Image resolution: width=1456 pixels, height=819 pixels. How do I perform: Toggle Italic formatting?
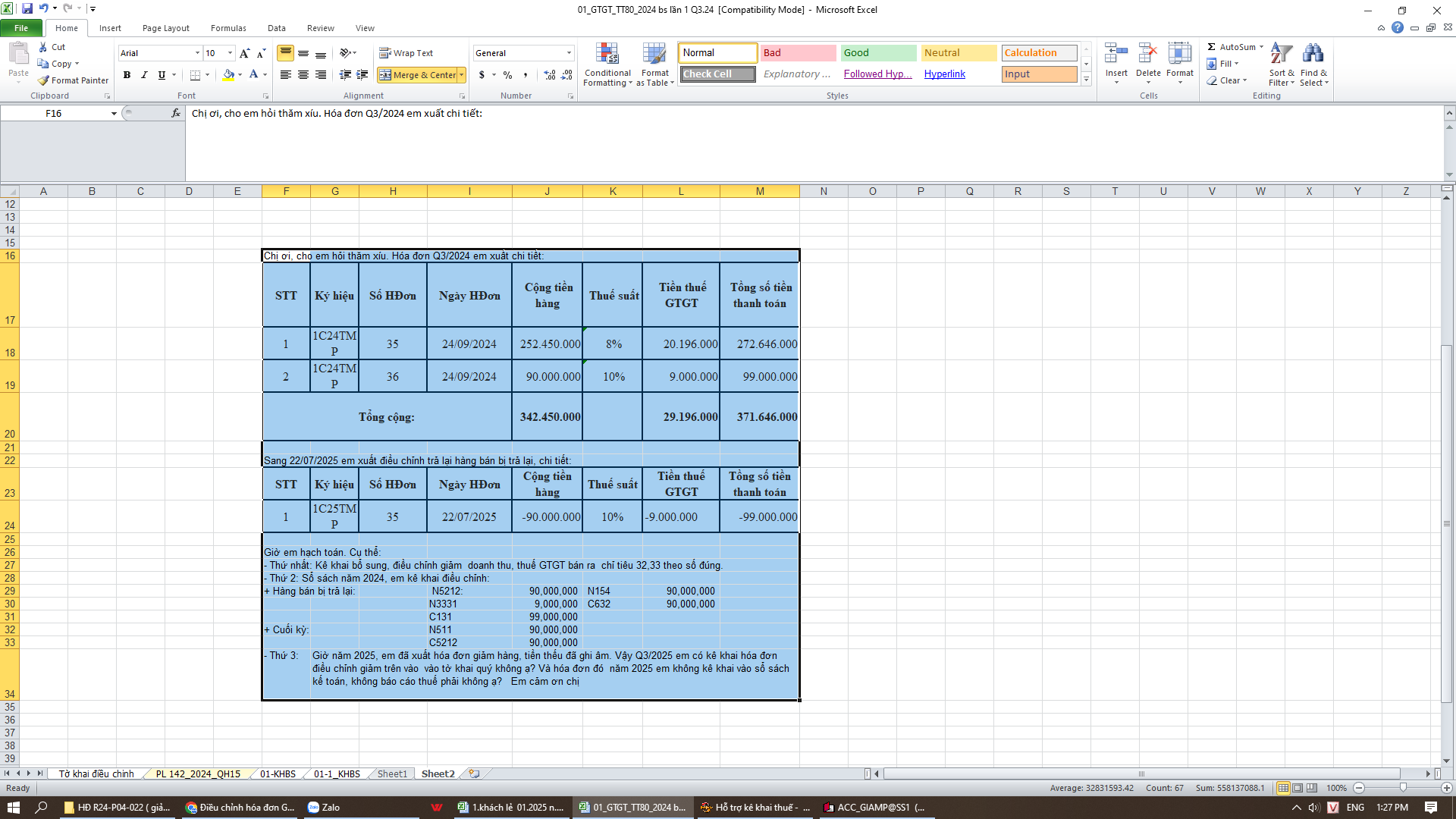pos(144,75)
